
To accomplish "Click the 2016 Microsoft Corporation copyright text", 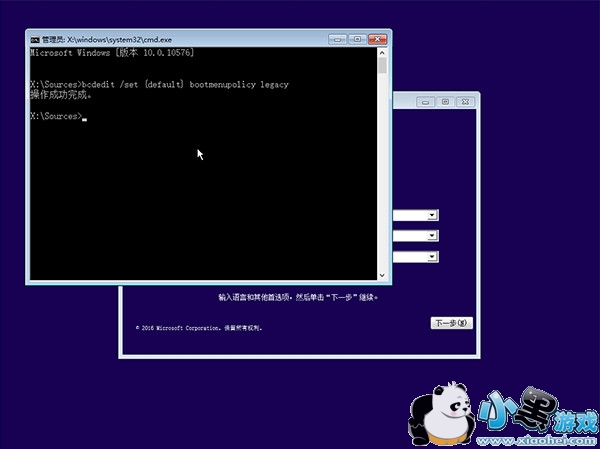I will coord(199,328).
